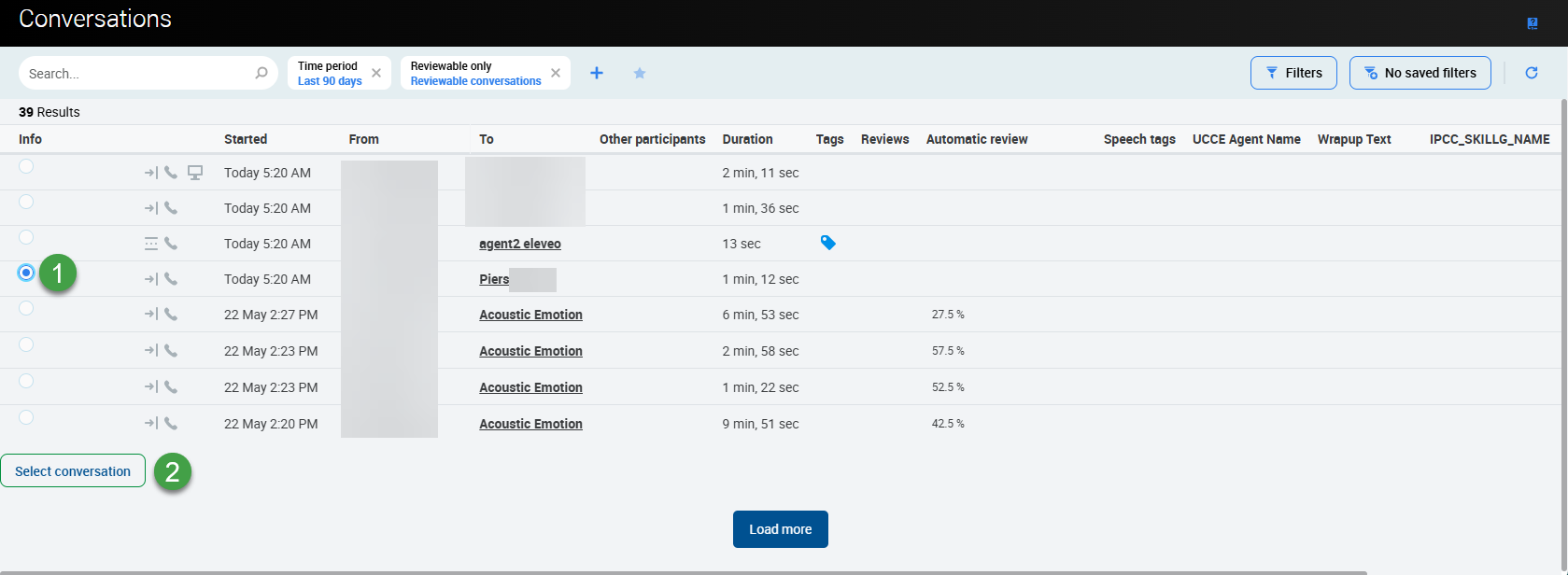Image resolution: width=1568 pixels, height=575 pixels.
Task: Open the Reviewable conversations filter options
Action: coord(475,74)
